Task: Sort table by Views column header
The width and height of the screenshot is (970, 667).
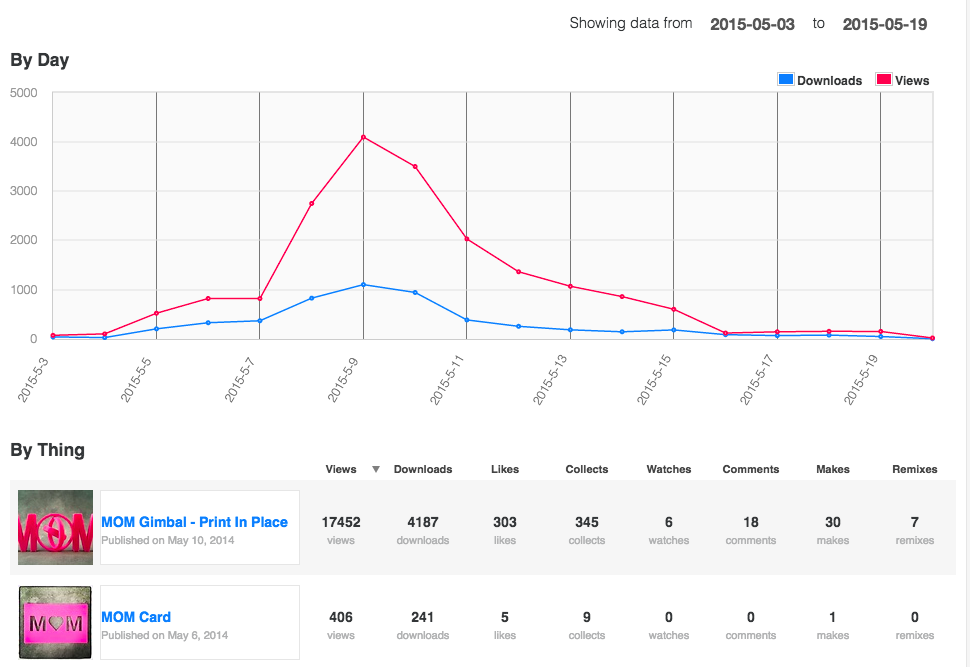Action: tap(341, 469)
